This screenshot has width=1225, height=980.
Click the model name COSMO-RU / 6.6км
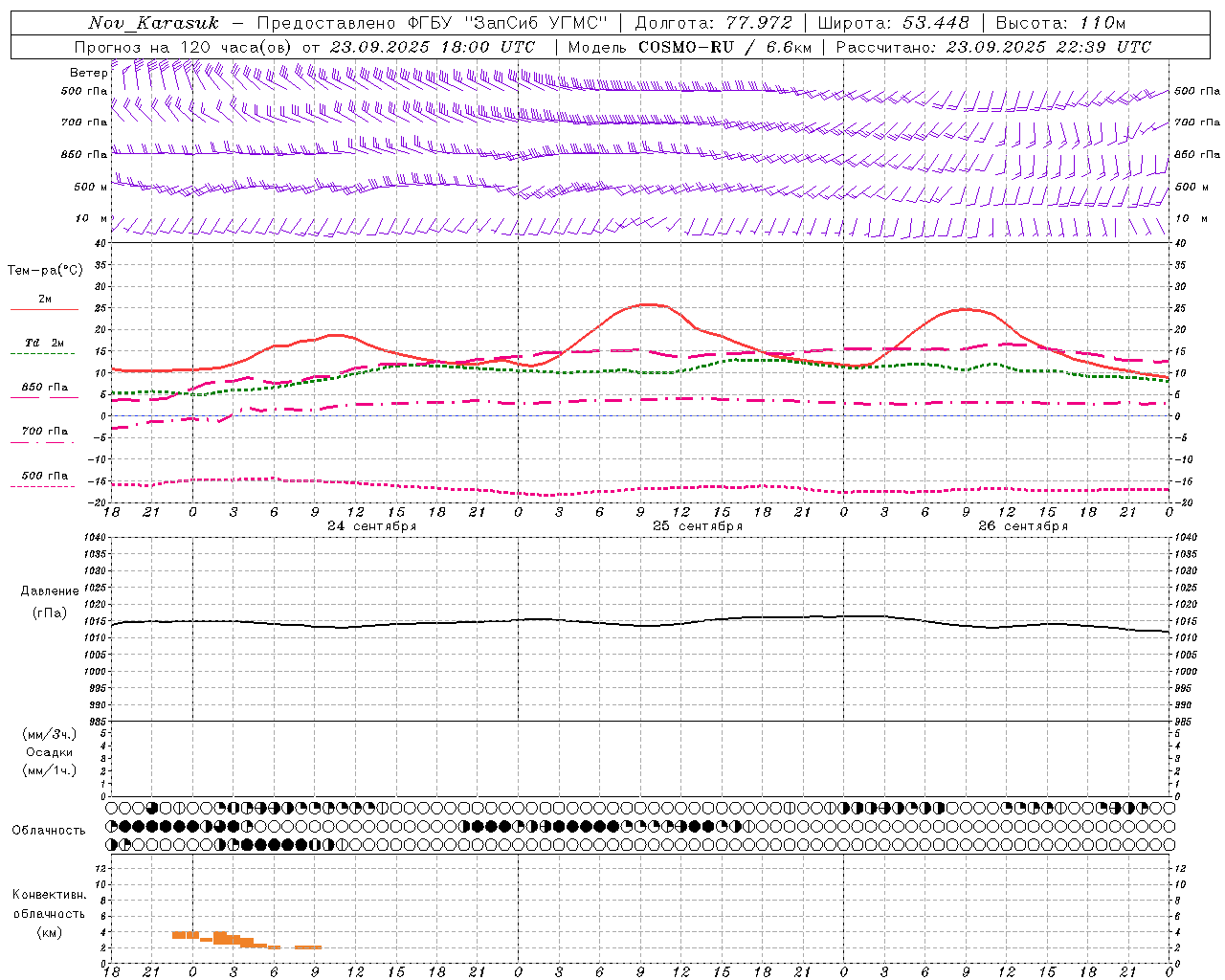click(725, 47)
